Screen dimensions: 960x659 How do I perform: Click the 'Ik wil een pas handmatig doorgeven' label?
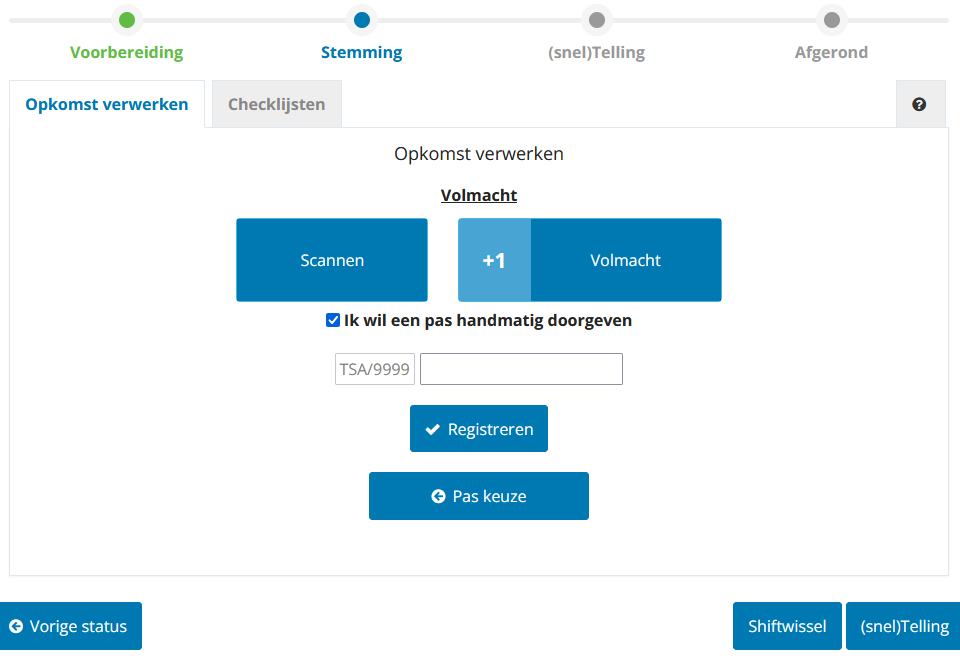click(488, 321)
